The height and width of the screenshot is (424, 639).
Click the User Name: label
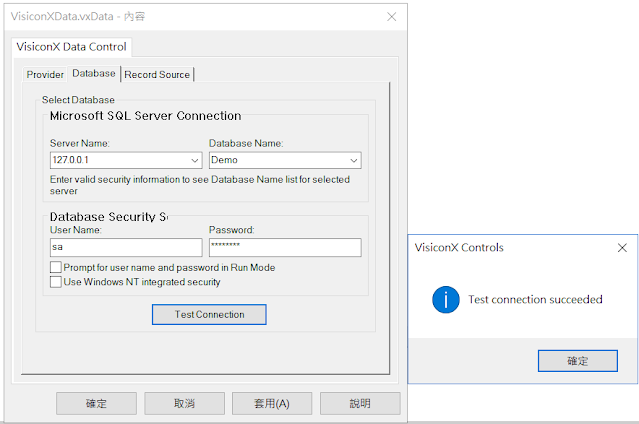click(76, 230)
